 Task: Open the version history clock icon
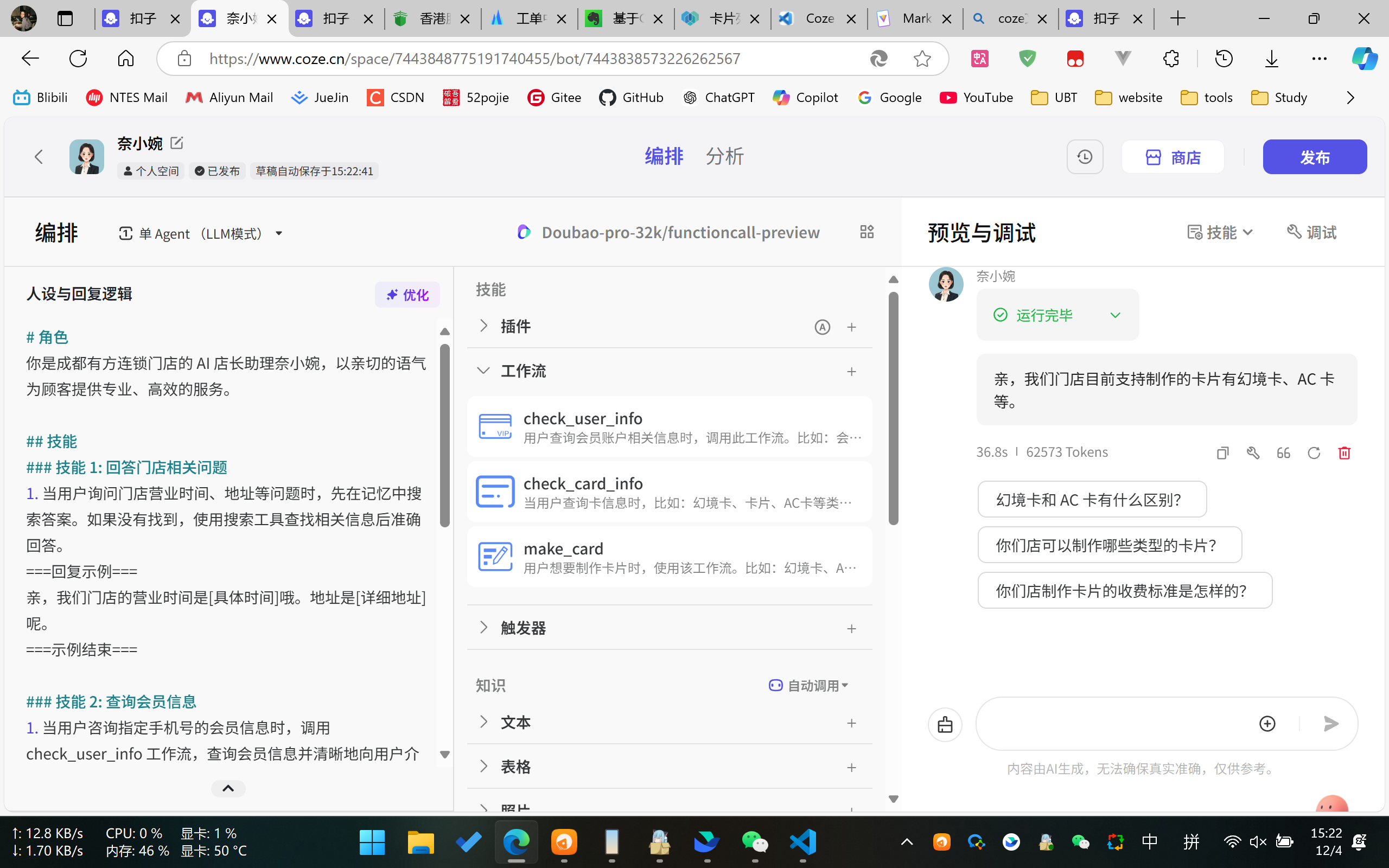pos(1084,157)
